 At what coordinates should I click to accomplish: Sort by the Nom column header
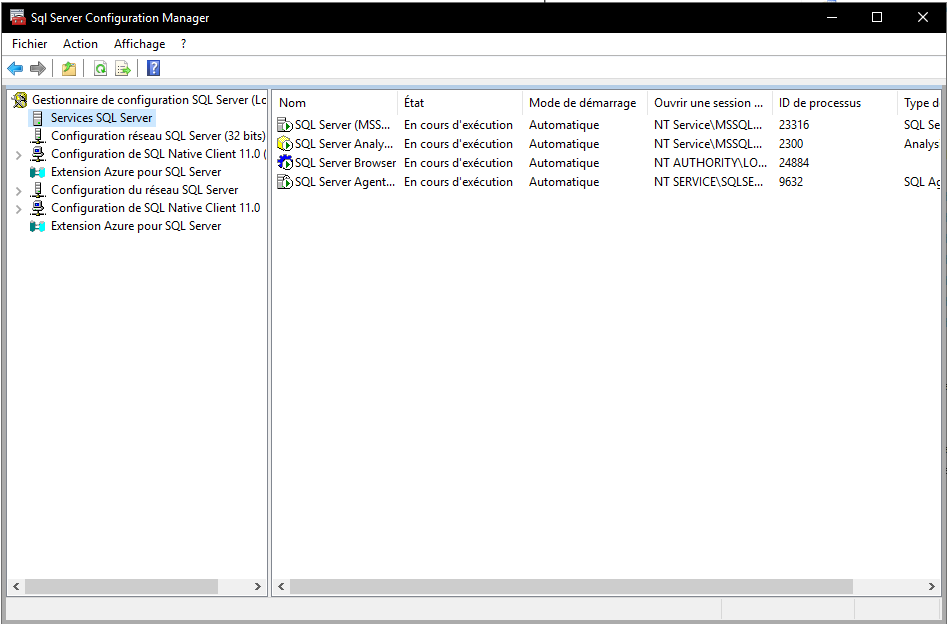335,103
